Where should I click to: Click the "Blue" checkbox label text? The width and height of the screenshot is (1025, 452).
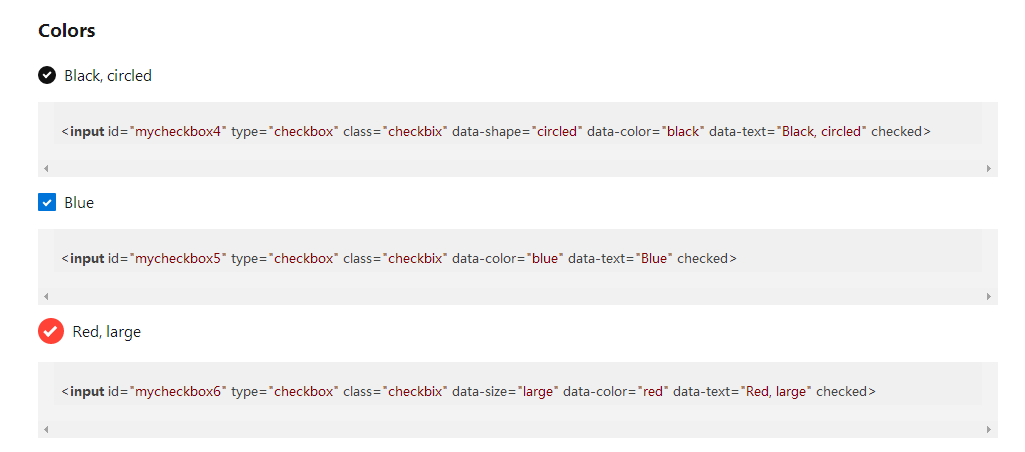click(x=79, y=203)
